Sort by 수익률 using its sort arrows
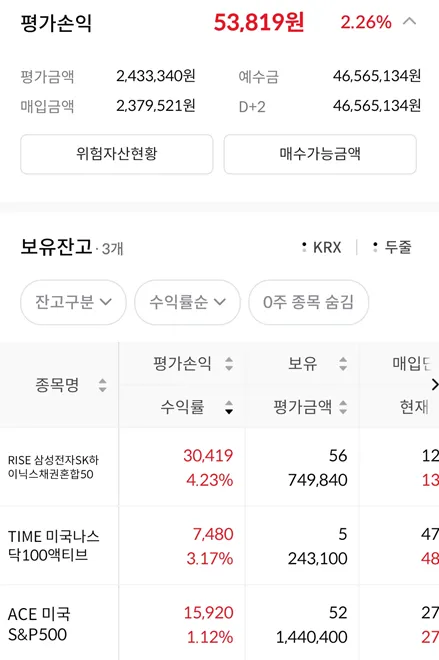The width and height of the screenshot is (439, 660). pos(229,407)
